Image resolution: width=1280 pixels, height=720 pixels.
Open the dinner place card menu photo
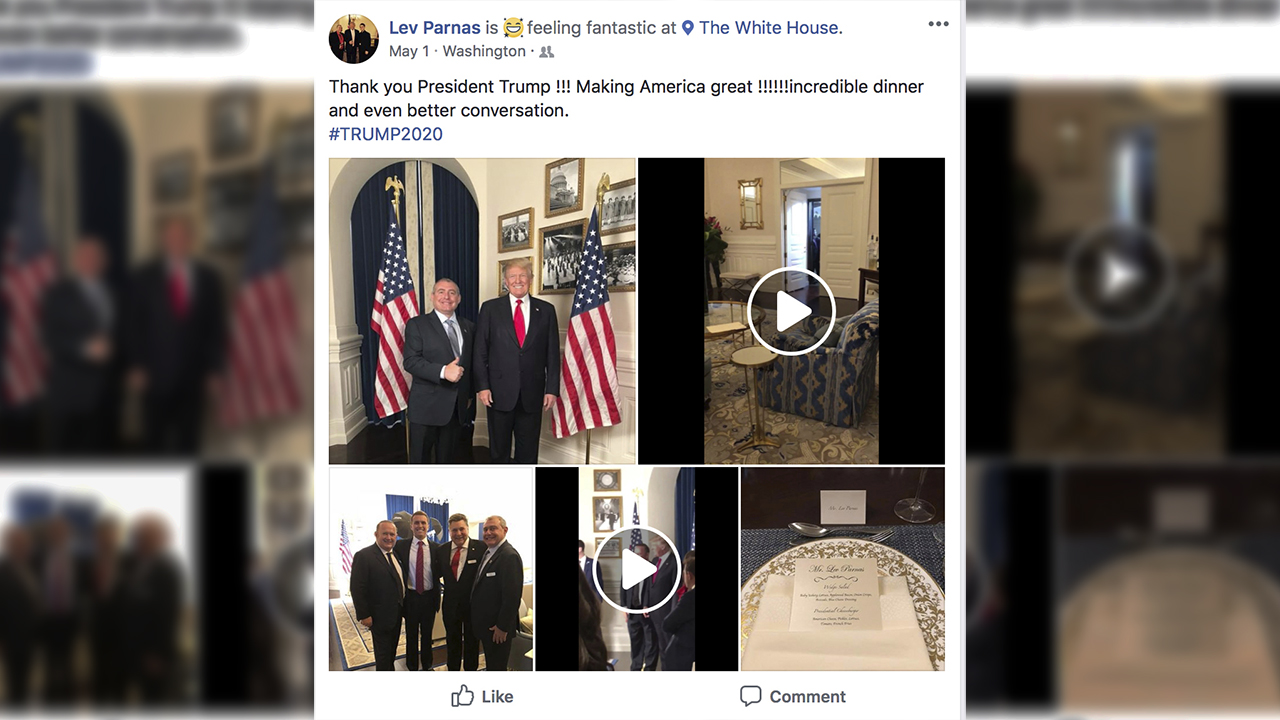coord(843,569)
